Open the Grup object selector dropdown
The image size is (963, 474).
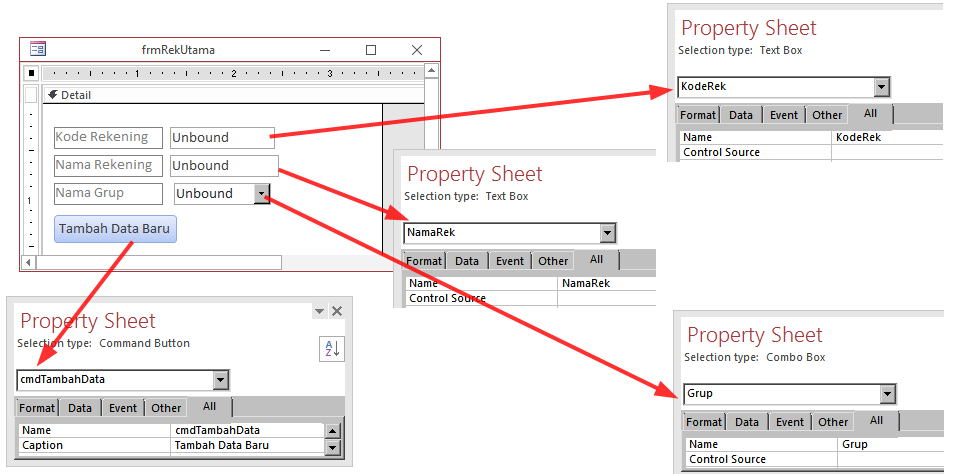(x=888, y=394)
